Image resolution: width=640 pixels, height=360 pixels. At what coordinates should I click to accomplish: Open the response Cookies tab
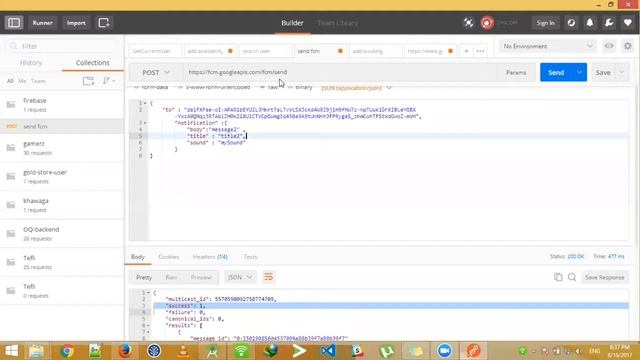[x=169, y=257]
